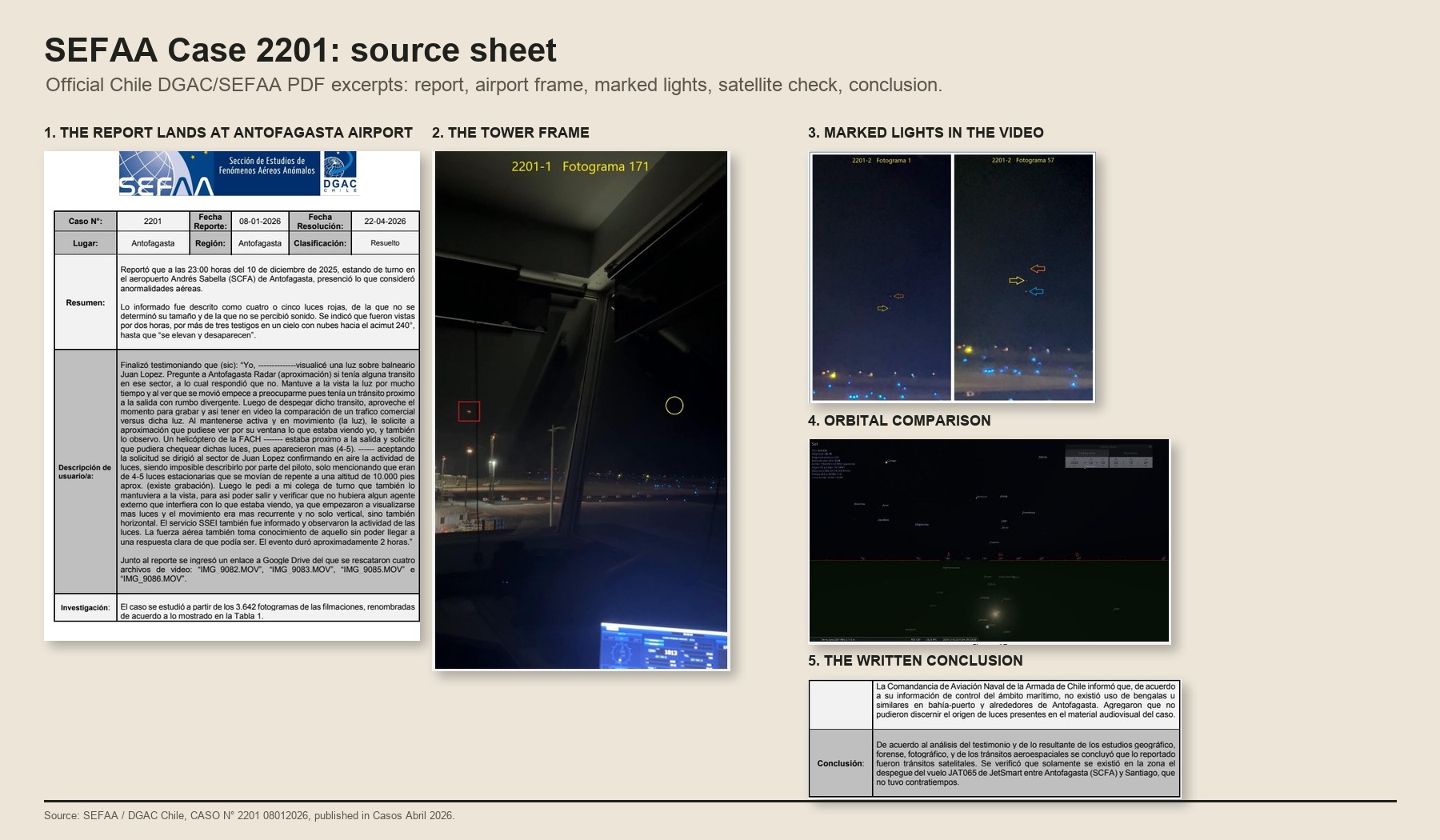Open the tower frame photo thumbnail
1440x840 pixels.
click(x=582, y=410)
